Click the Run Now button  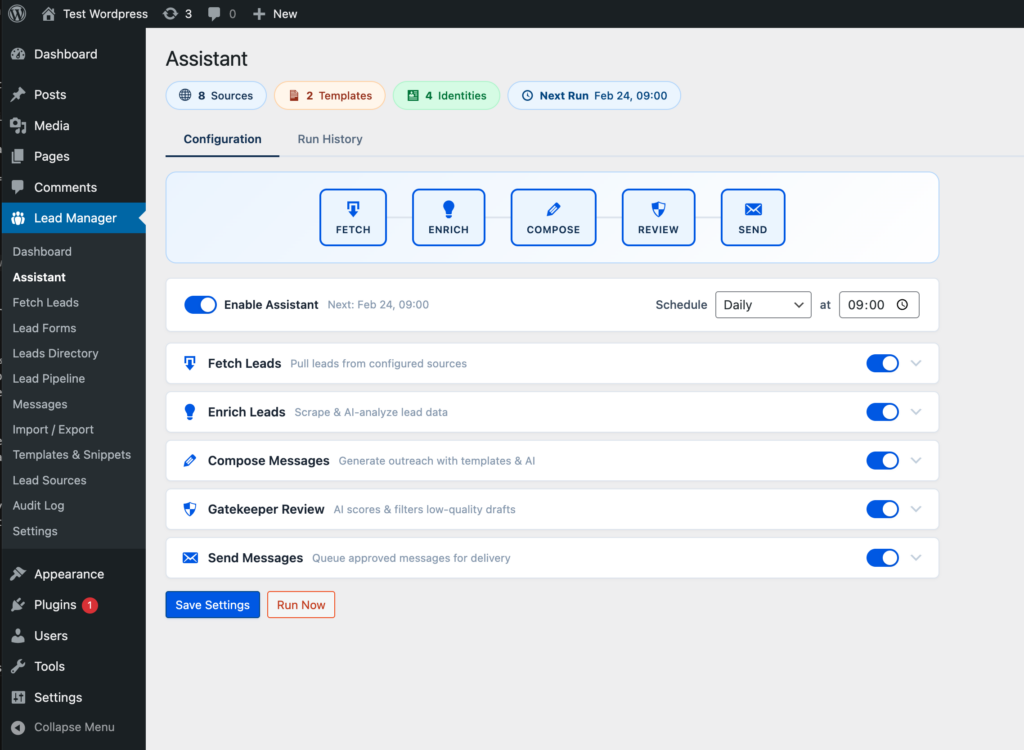tap(301, 605)
